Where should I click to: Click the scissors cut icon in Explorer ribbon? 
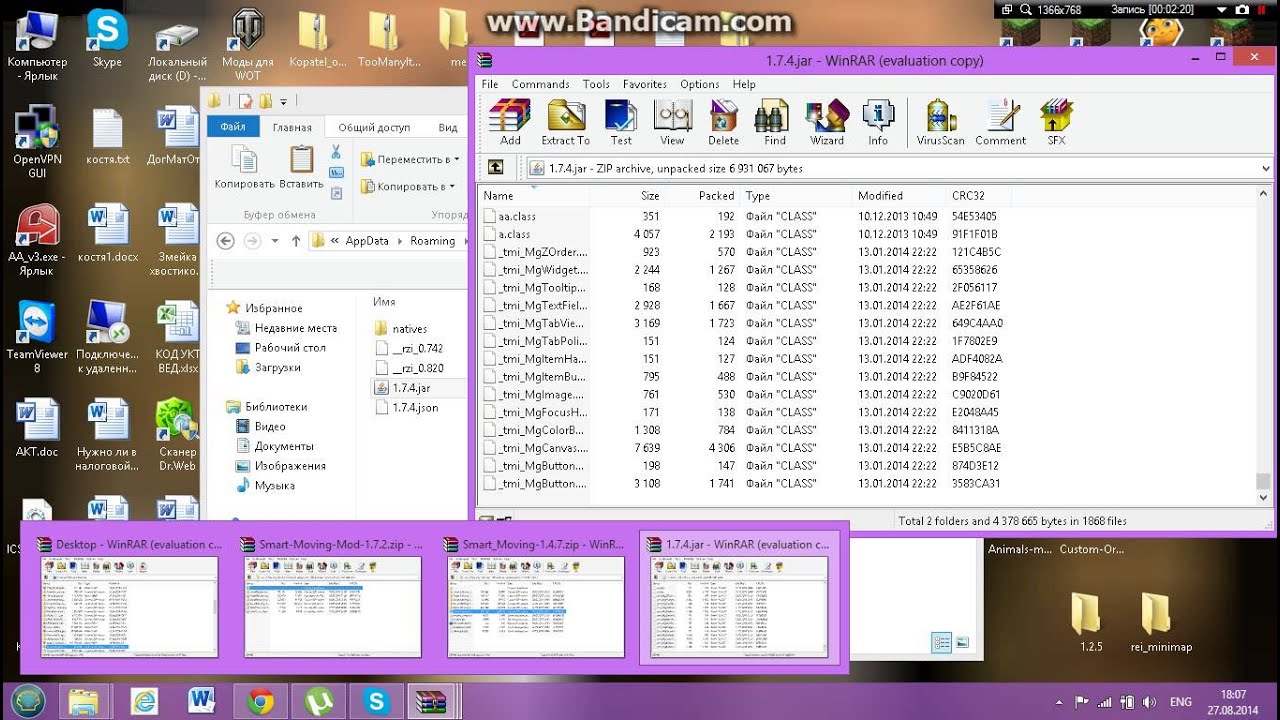click(337, 153)
